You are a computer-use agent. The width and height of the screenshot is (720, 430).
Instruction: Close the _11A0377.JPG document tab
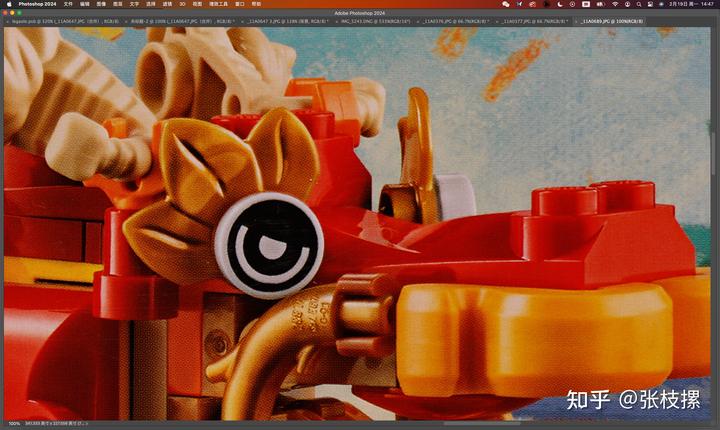(x=497, y=22)
